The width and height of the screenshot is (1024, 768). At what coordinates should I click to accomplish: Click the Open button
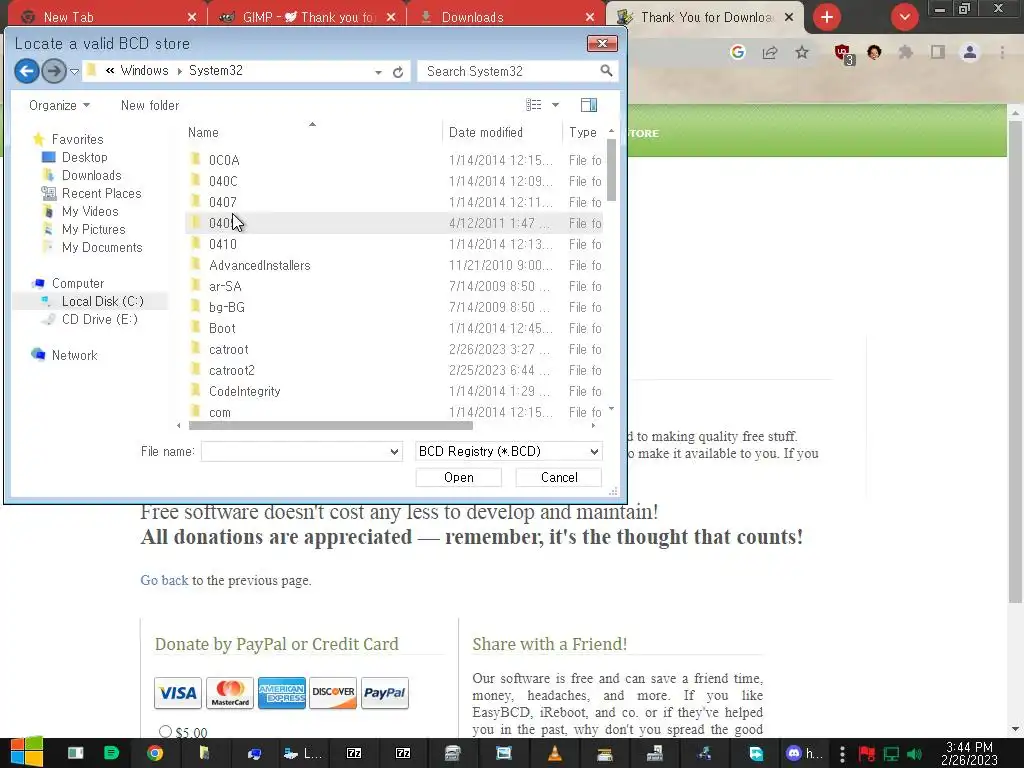458,477
